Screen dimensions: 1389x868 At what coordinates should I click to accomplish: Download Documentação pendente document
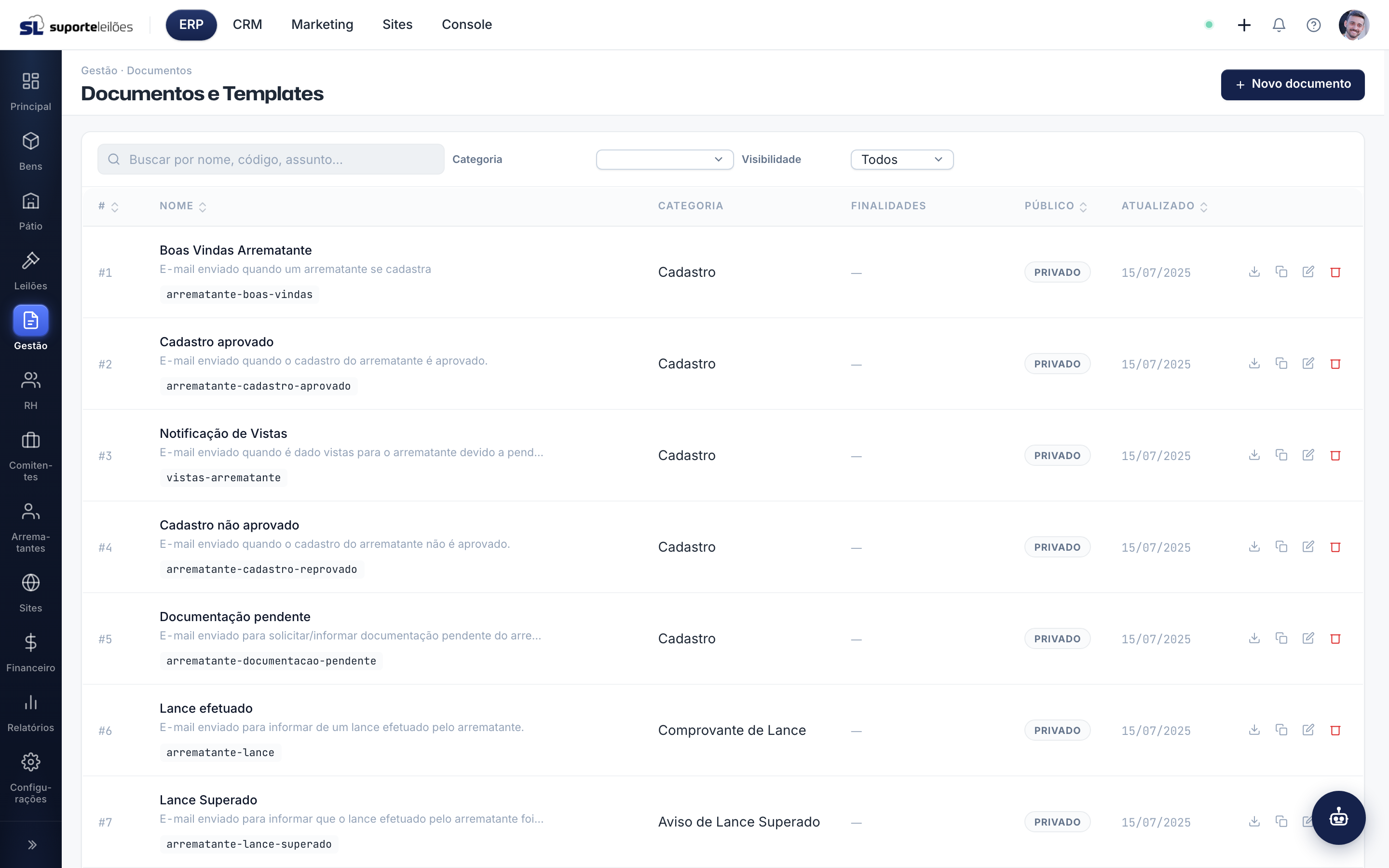tap(1254, 638)
